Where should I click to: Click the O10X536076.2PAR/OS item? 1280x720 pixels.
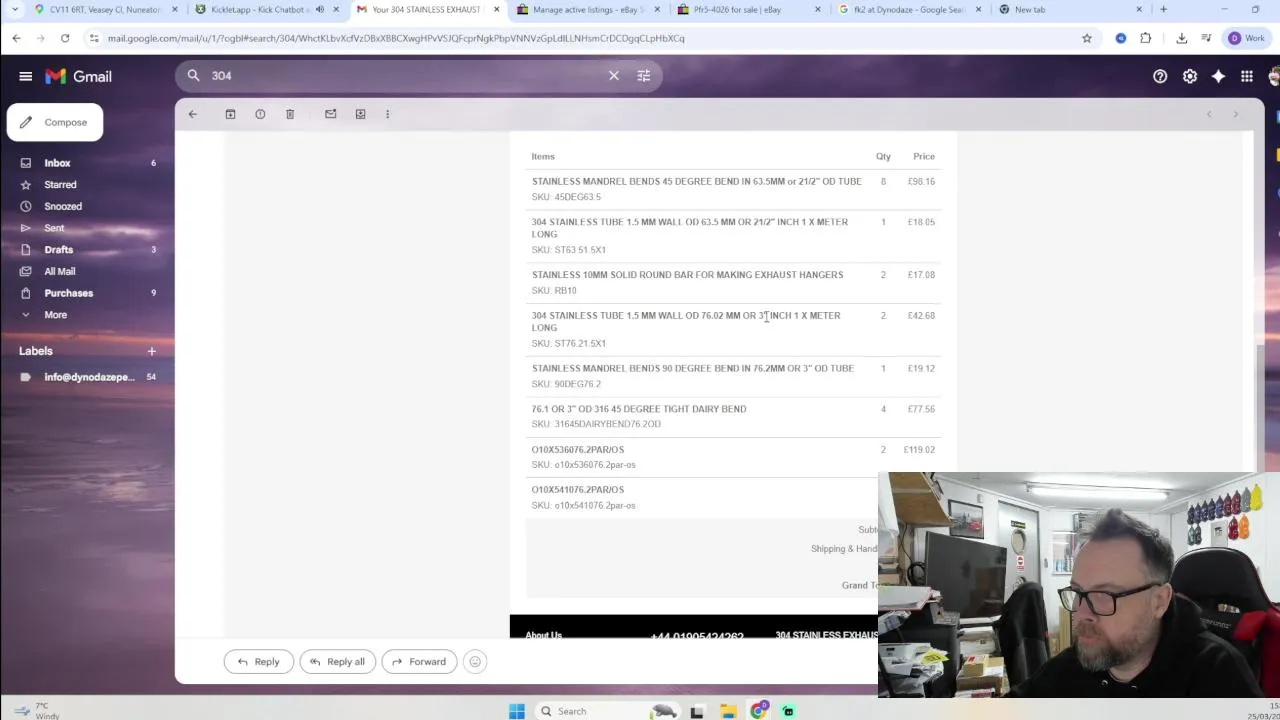coord(578,450)
